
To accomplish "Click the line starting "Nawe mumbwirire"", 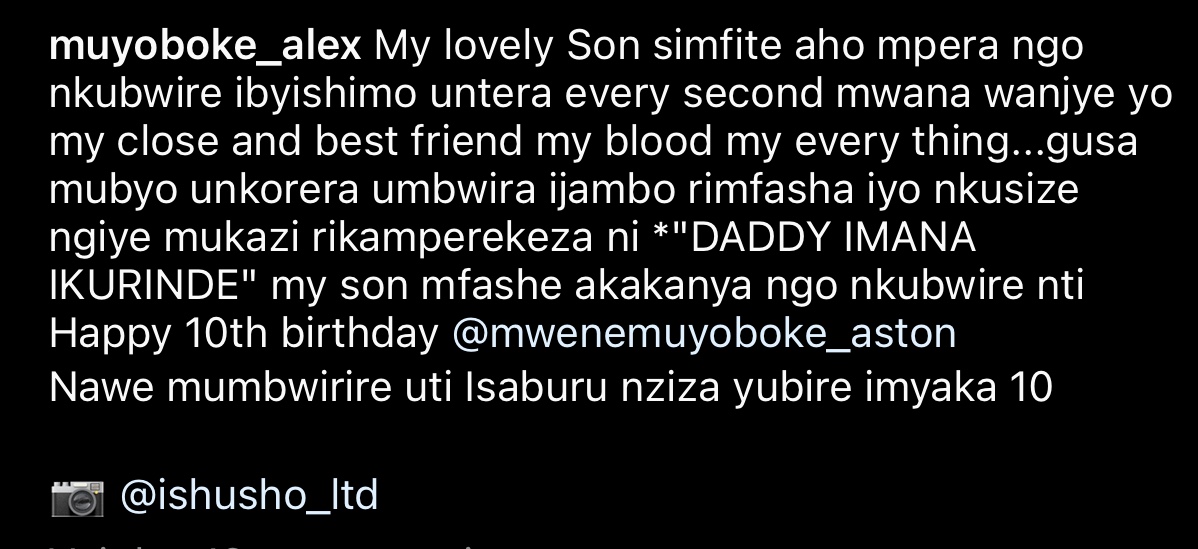I will click(x=551, y=388).
